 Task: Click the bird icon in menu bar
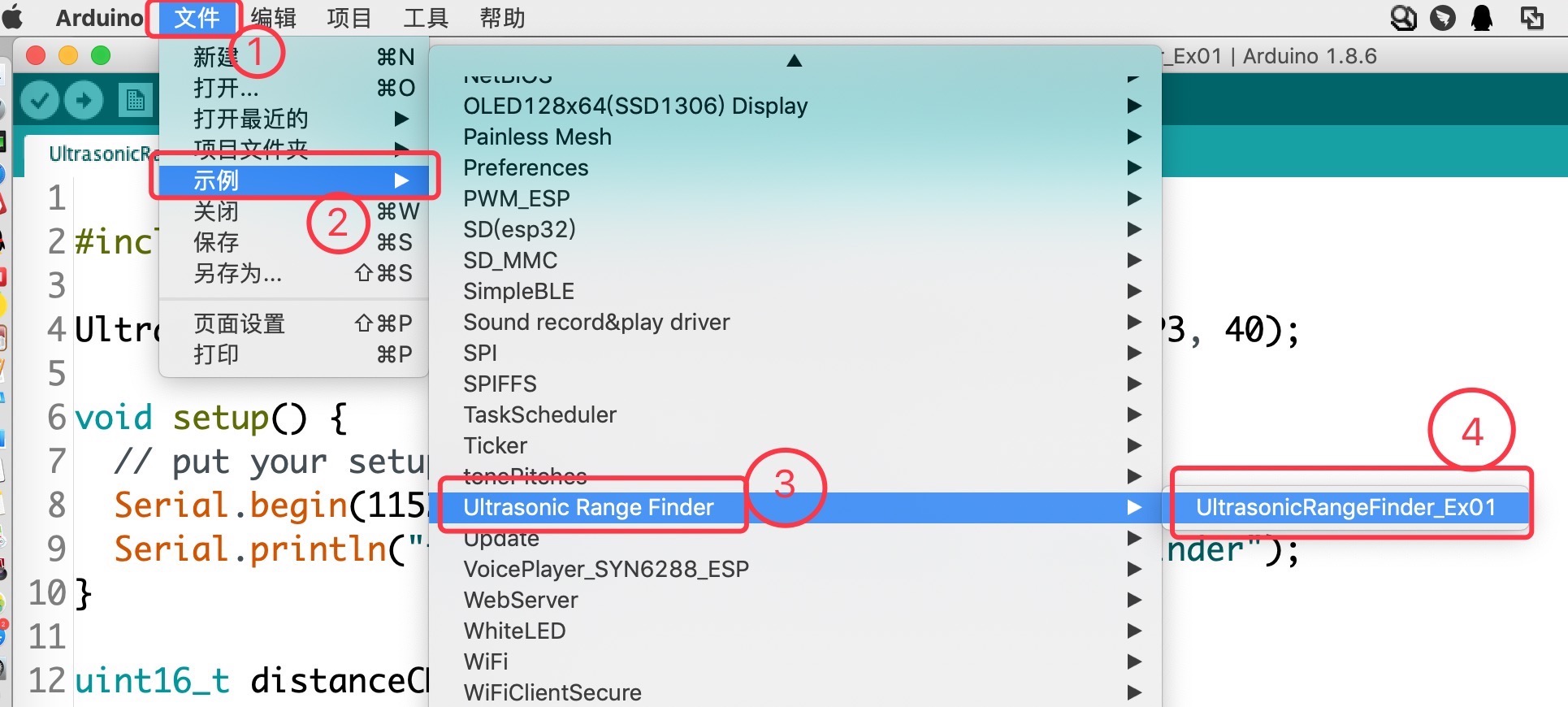1443,17
